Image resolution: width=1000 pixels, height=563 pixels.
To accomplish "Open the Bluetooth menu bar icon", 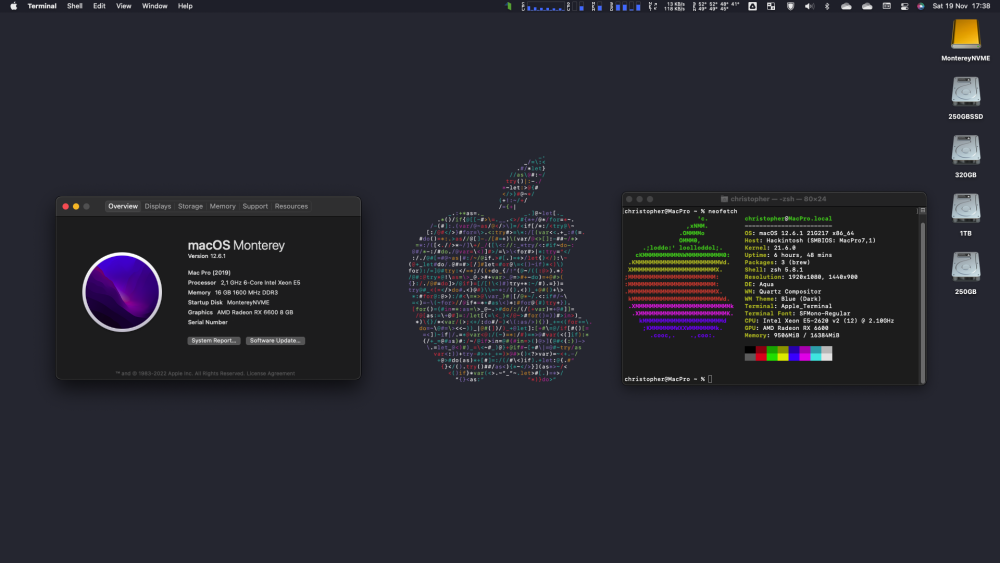I will click(827, 6).
